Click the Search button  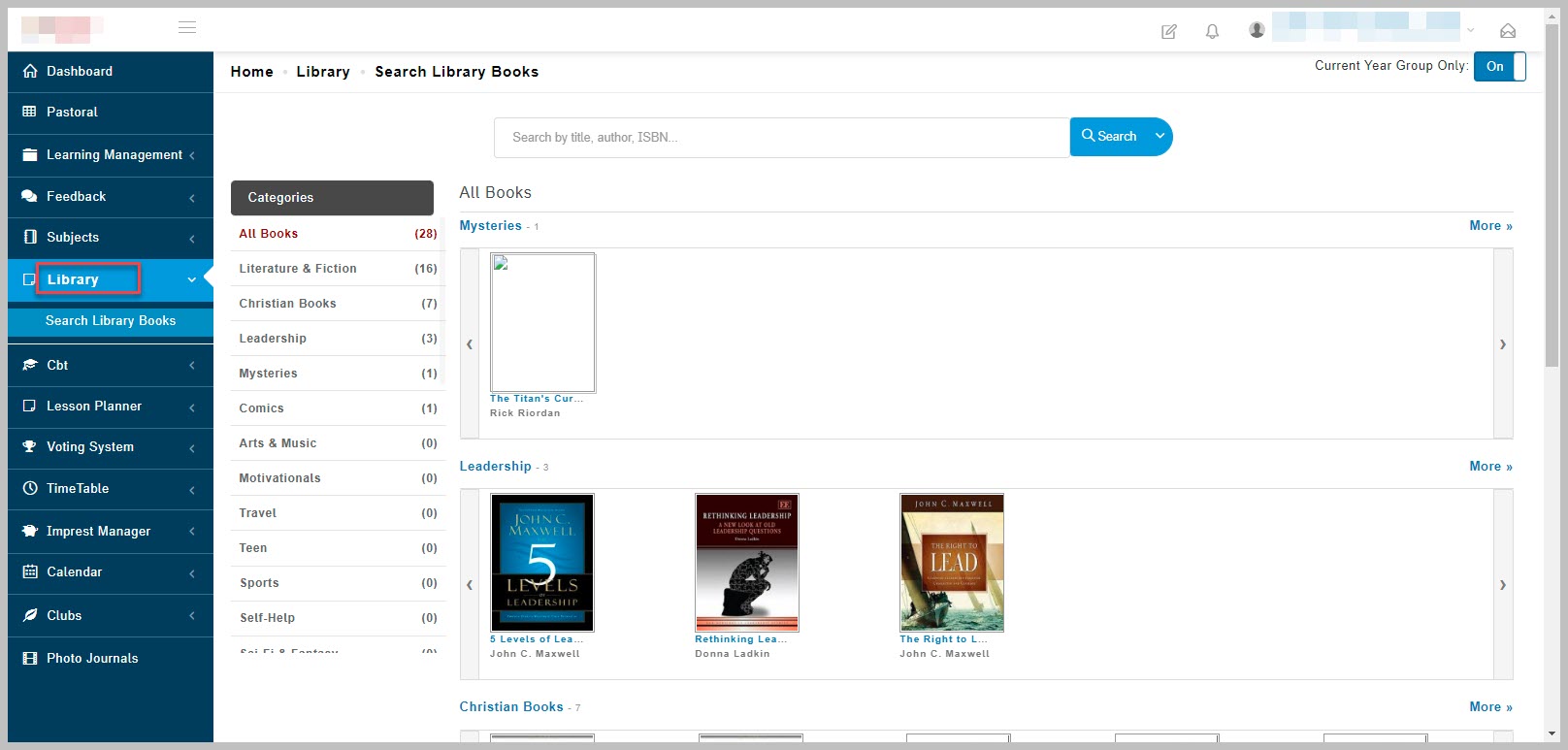(x=1109, y=137)
